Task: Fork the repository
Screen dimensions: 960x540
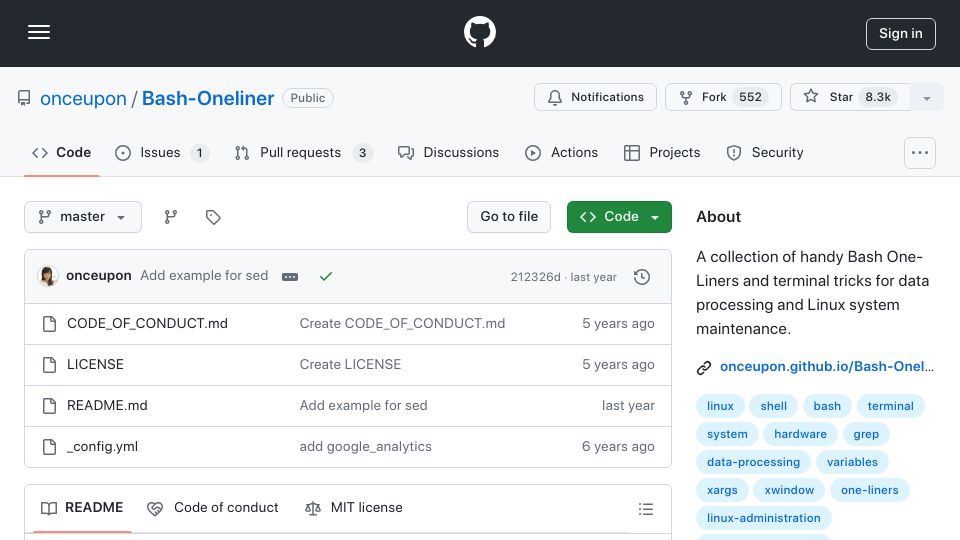Action: coord(723,97)
